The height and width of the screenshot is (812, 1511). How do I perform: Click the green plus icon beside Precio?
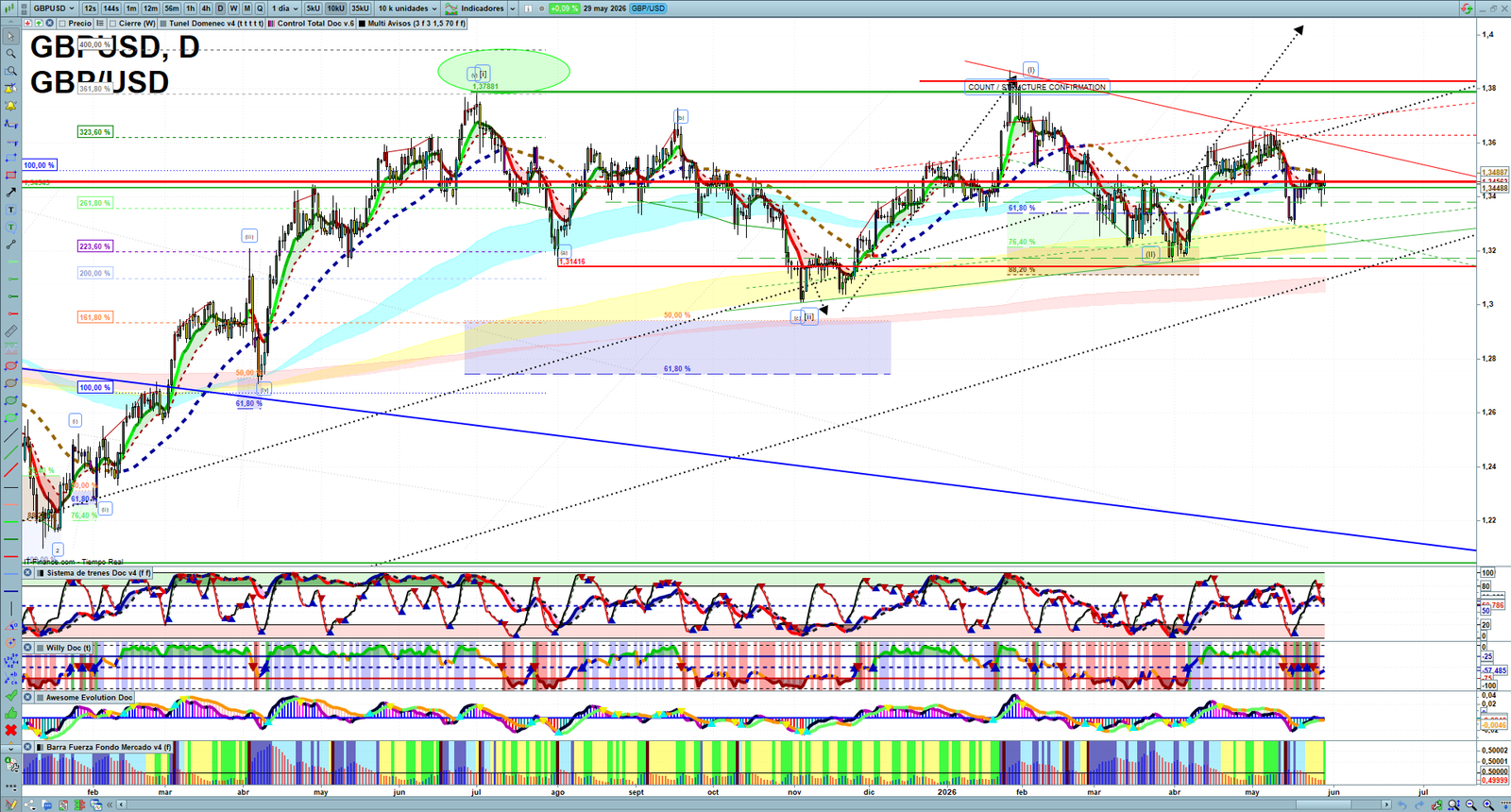(x=39, y=23)
